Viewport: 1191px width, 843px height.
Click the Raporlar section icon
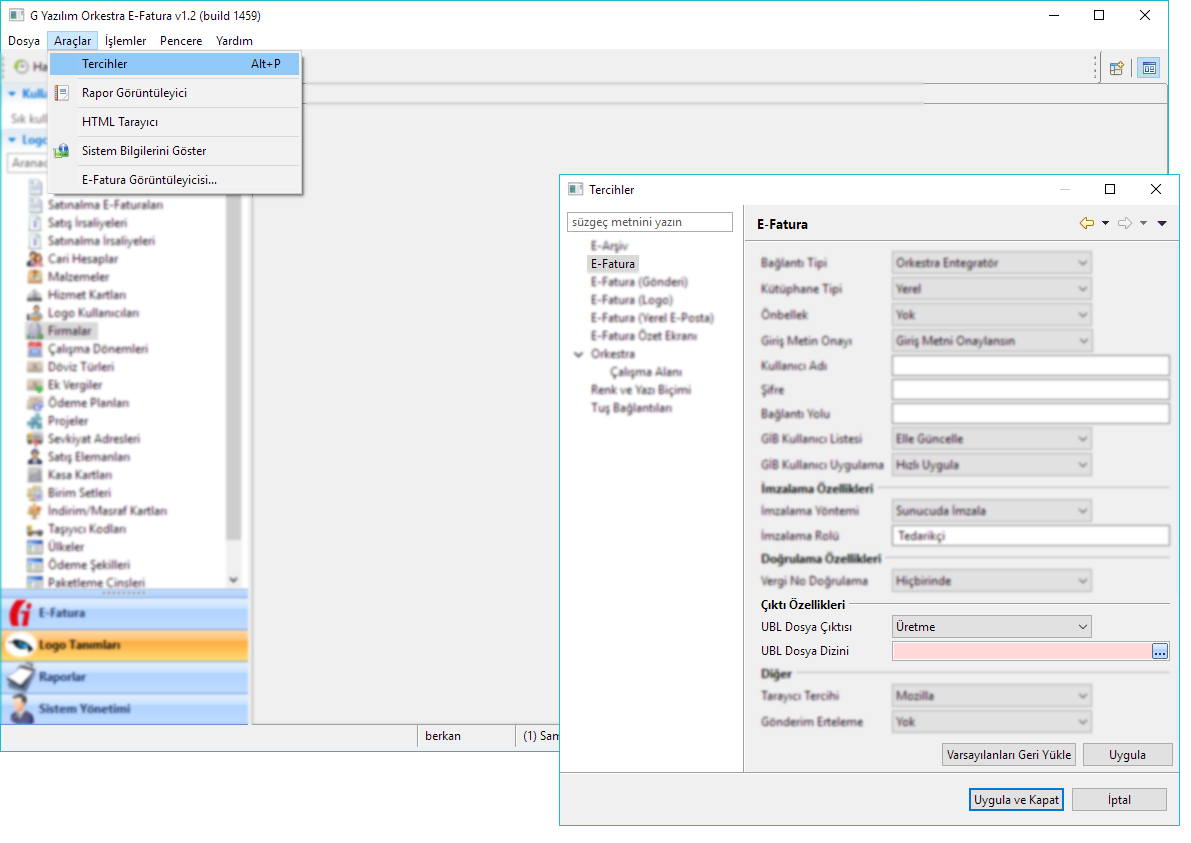point(21,677)
